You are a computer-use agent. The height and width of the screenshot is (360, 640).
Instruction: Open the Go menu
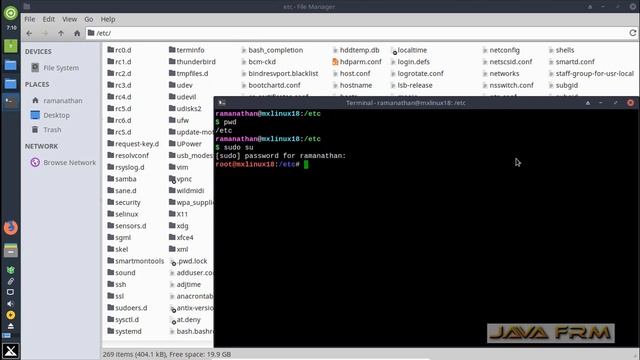(x=89, y=19)
